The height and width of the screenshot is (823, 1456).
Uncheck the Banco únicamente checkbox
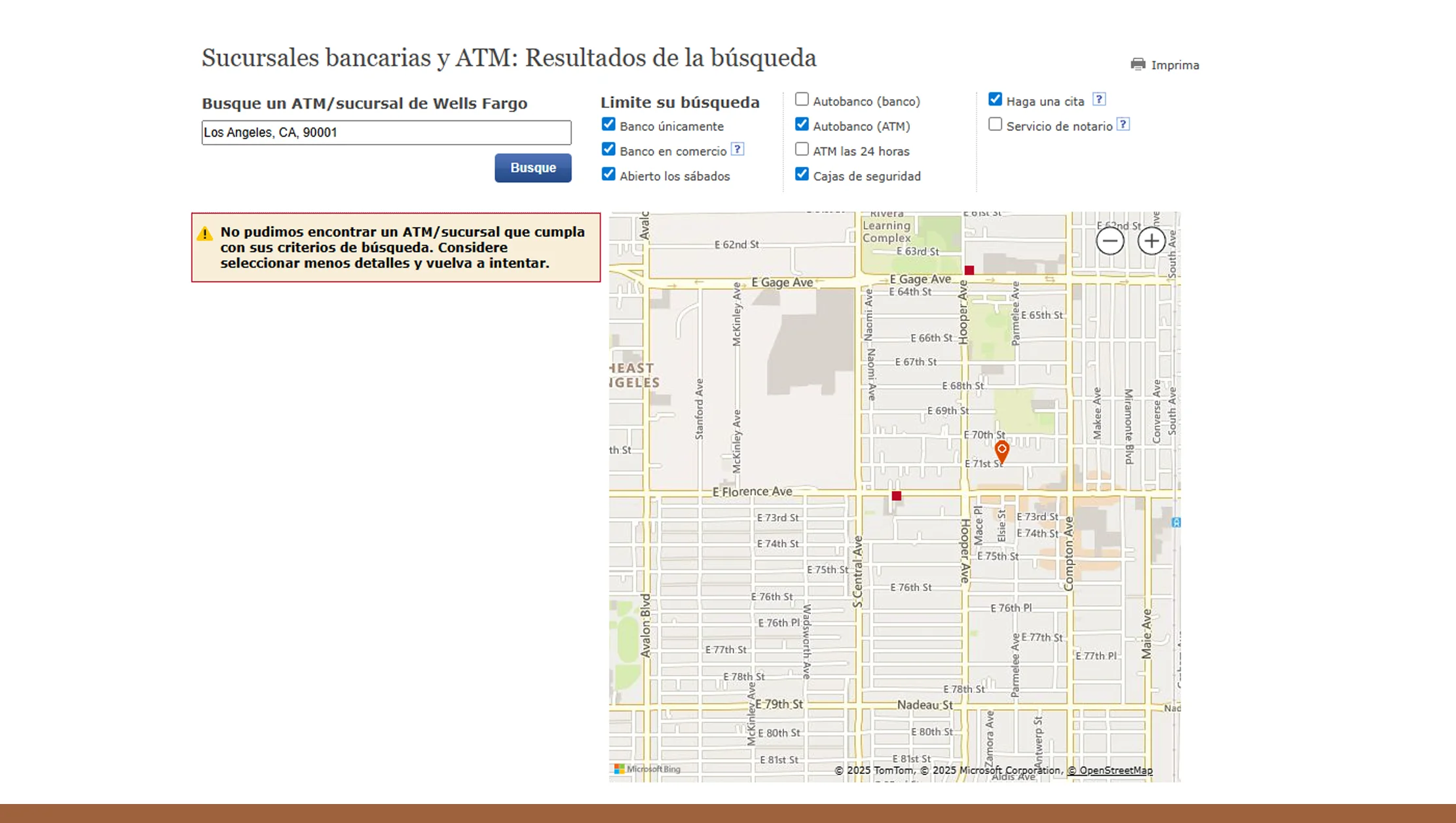[x=608, y=124]
